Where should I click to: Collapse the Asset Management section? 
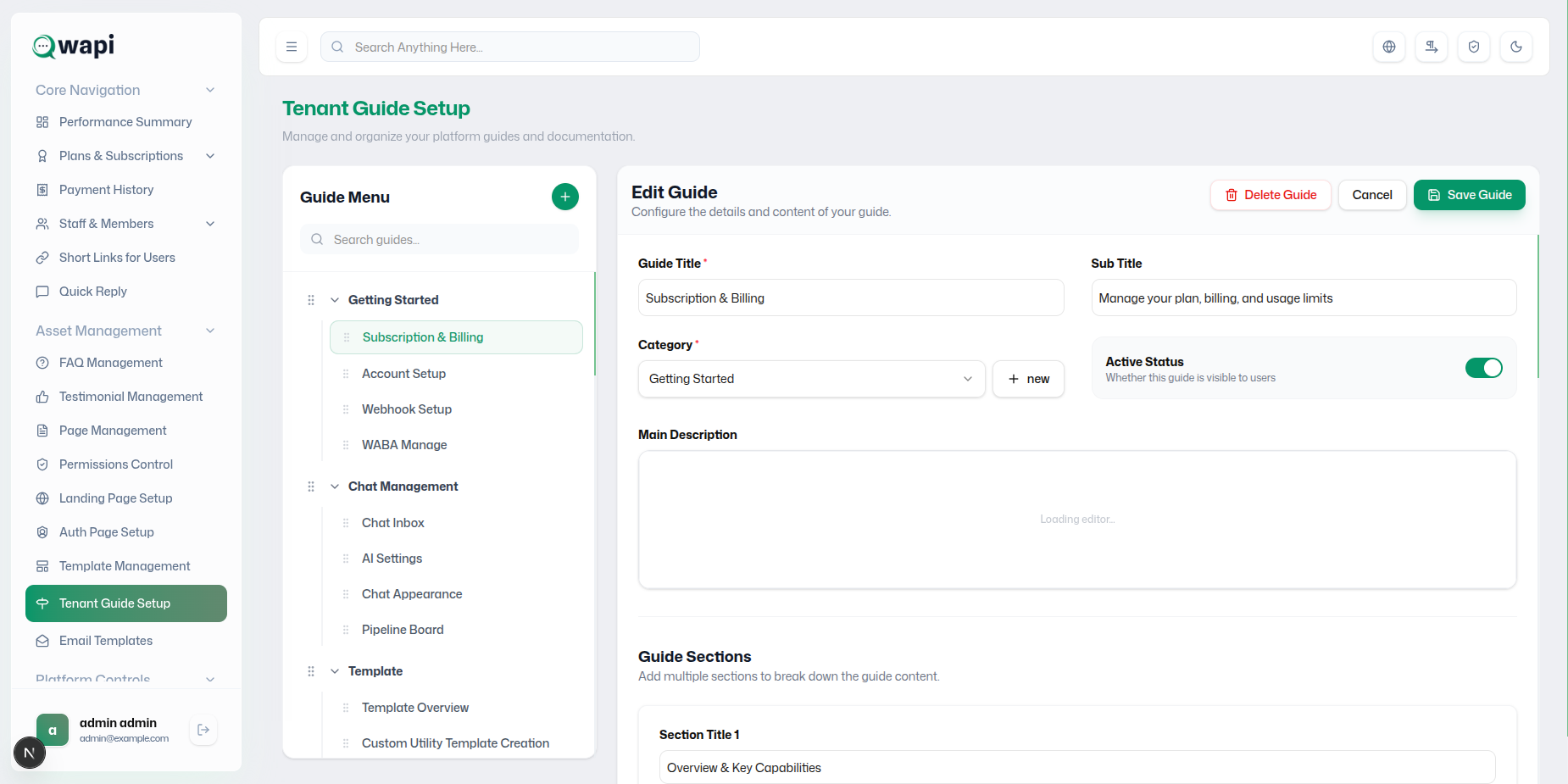coord(210,331)
